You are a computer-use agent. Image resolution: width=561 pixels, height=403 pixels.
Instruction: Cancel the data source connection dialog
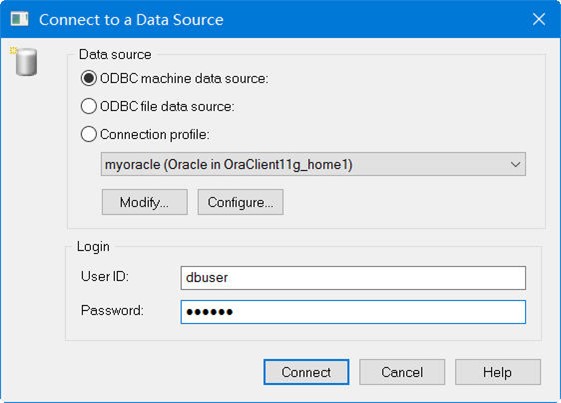coord(402,372)
